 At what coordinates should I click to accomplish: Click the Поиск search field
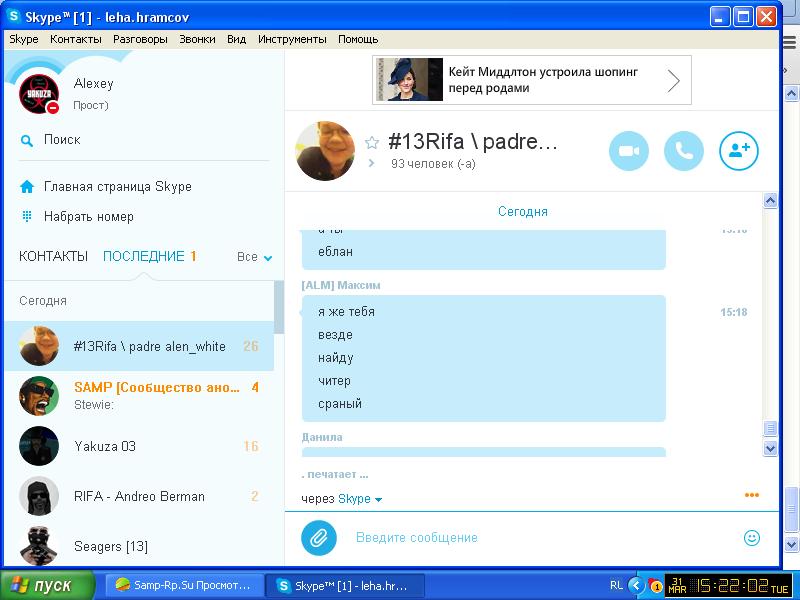click(x=144, y=140)
